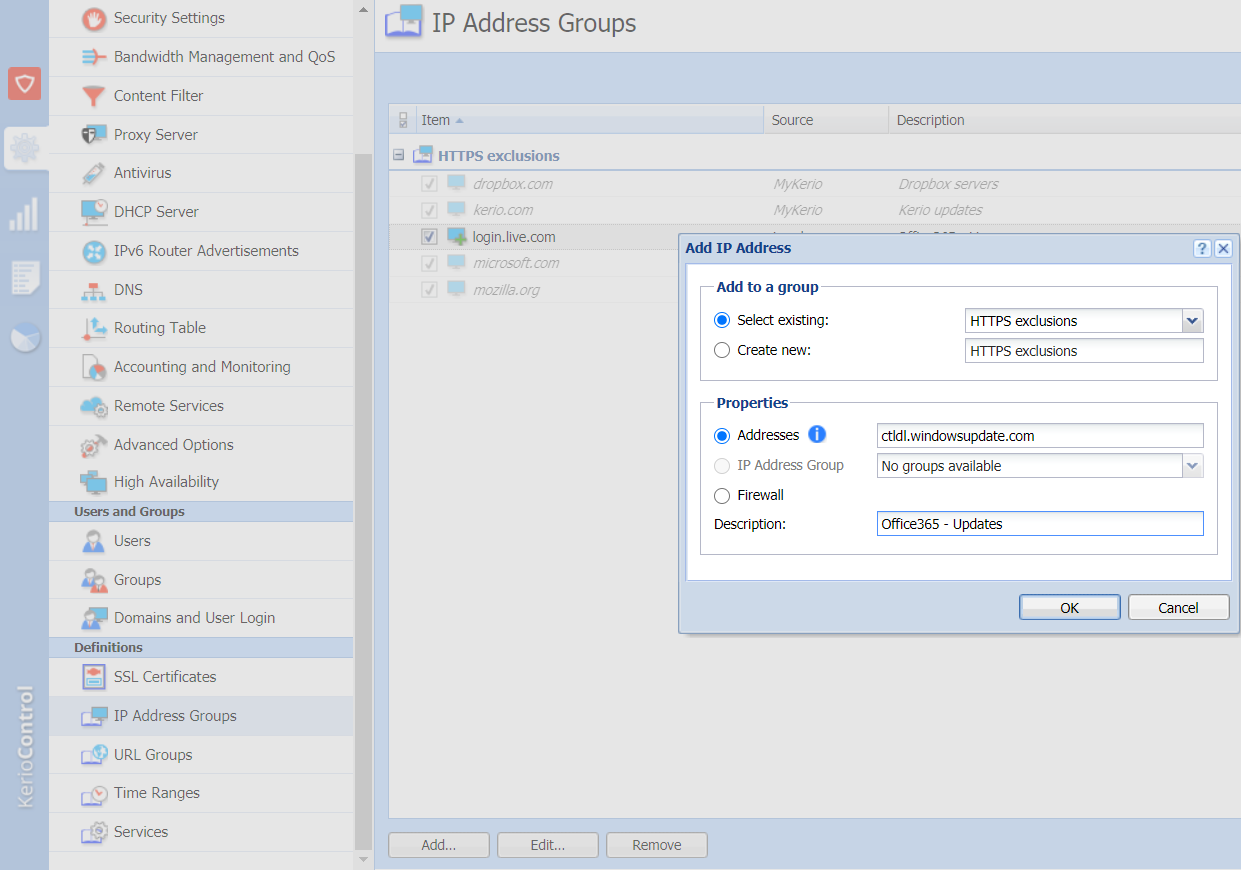Viewport: 1241px width, 871px height.
Task: Click the IPv6 Router Advertisements icon
Action: [x=94, y=251]
